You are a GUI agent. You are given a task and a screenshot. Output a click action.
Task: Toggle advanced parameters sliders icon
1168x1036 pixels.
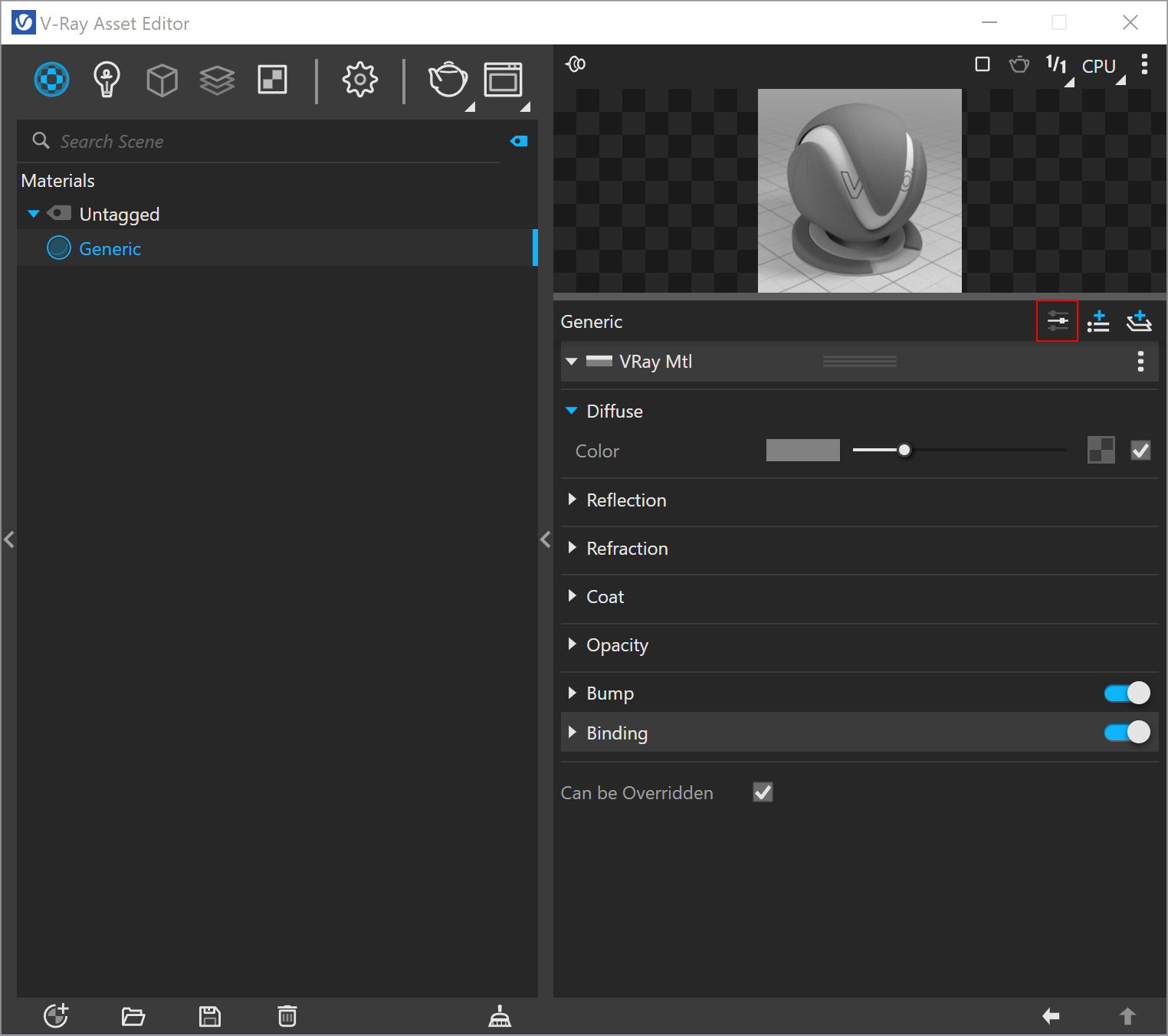[x=1057, y=321]
